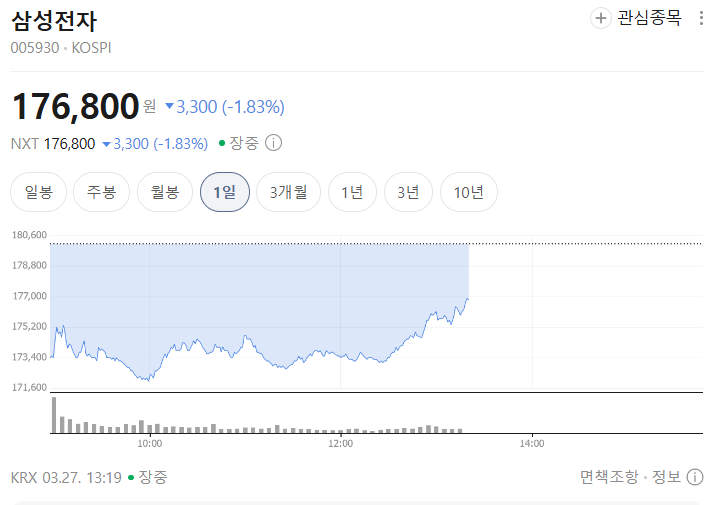
Task: Show the 10년 chart range
Action: 468,192
